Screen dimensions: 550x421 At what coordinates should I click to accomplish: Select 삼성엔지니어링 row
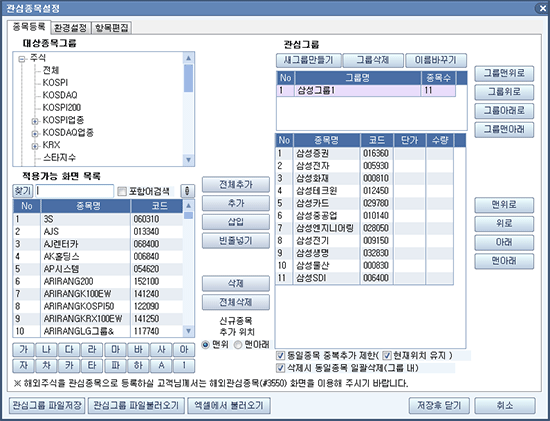click(x=364, y=228)
